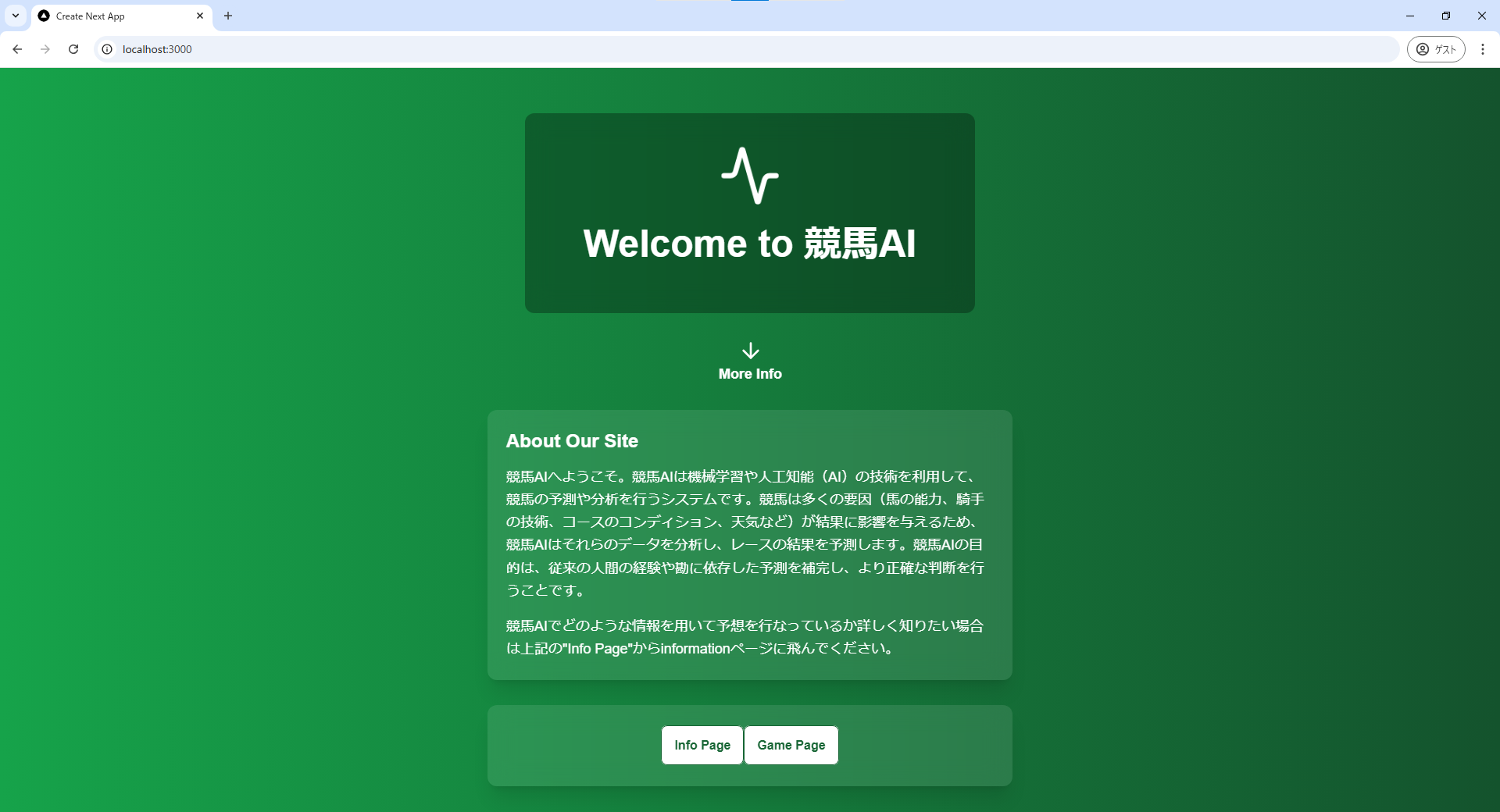Reload the localhost:3000 page

pos(73,49)
